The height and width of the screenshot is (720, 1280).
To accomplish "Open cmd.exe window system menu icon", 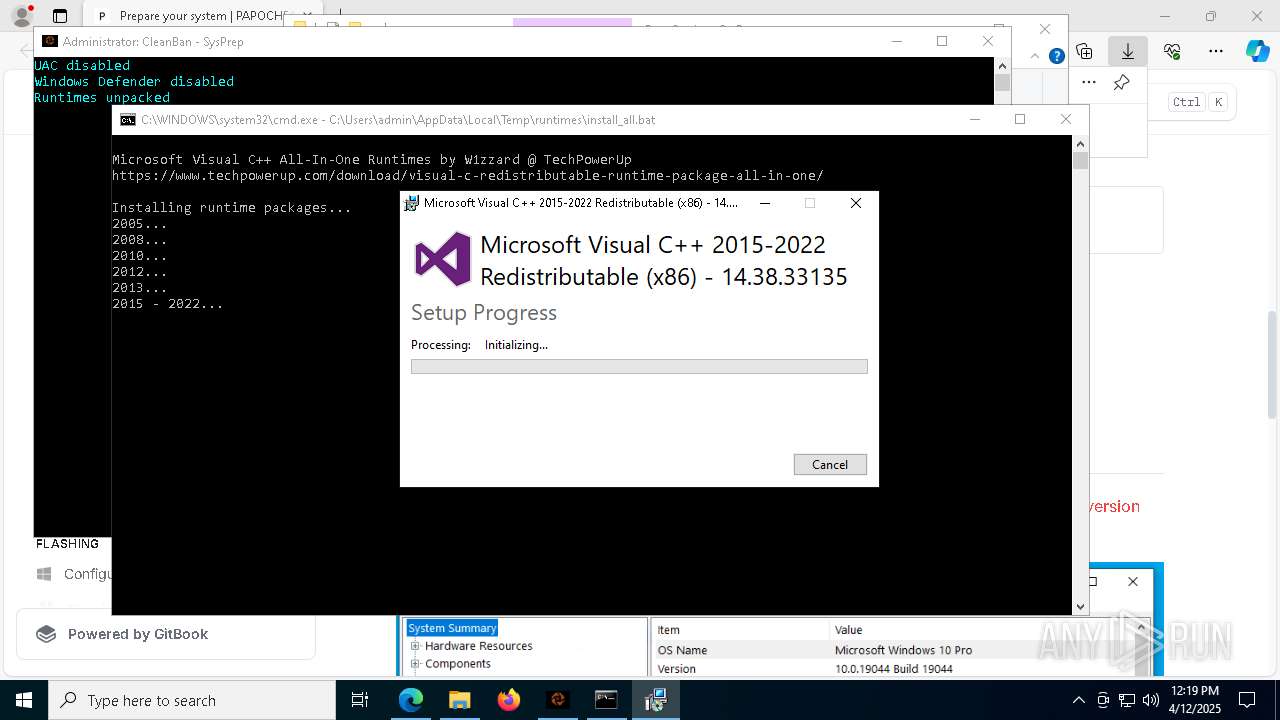I will pyautogui.click(x=128, y=120).
